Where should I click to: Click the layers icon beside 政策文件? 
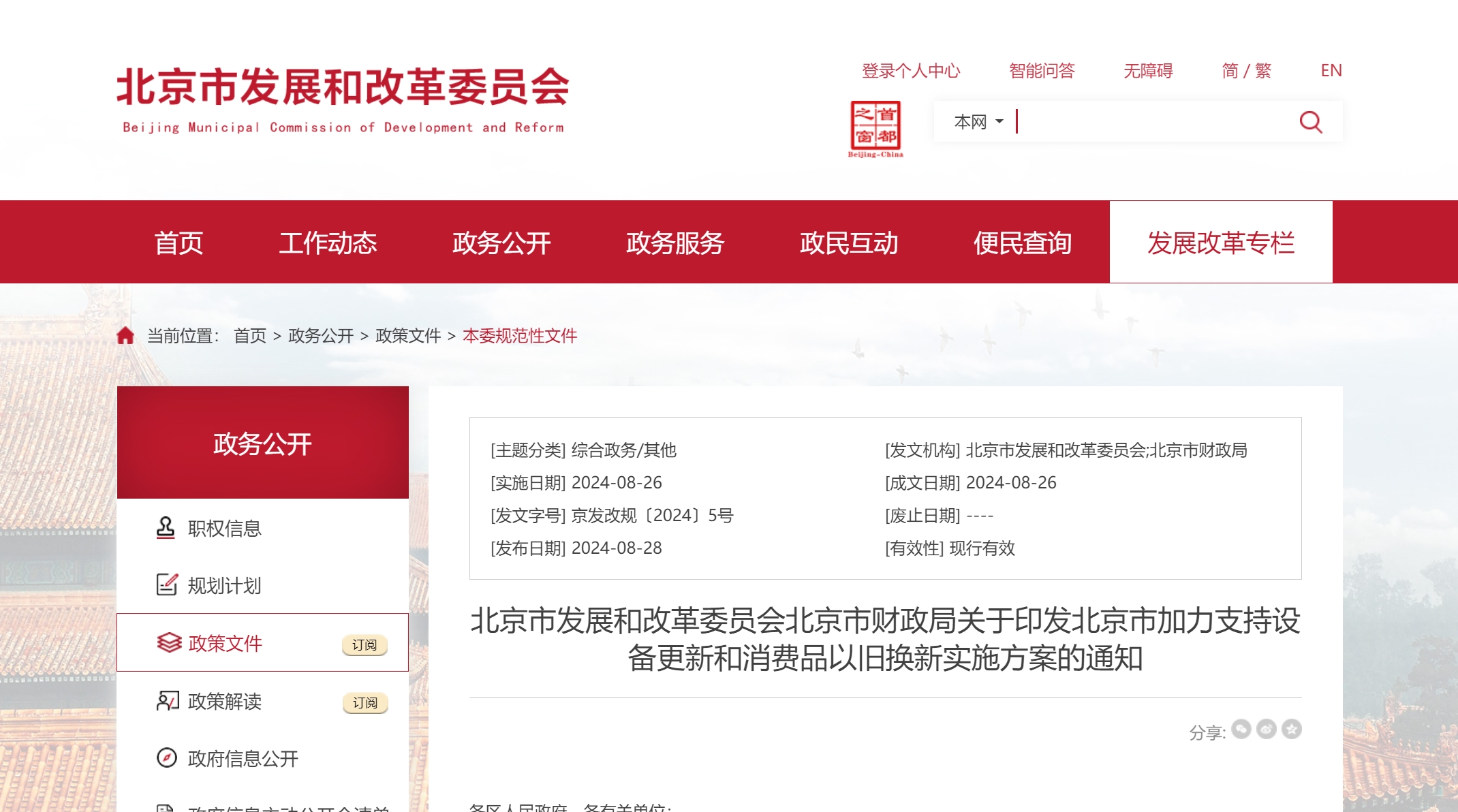(169, 642)
